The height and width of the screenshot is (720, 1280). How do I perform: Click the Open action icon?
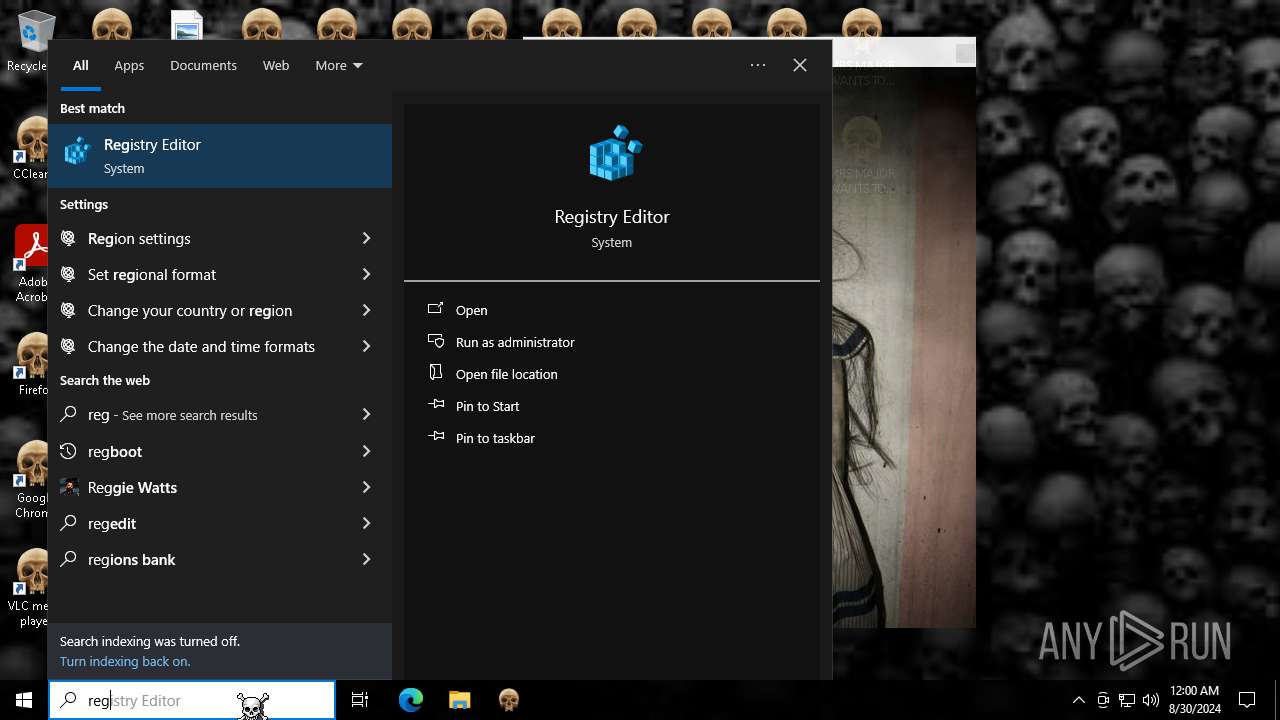coord(436,309)
